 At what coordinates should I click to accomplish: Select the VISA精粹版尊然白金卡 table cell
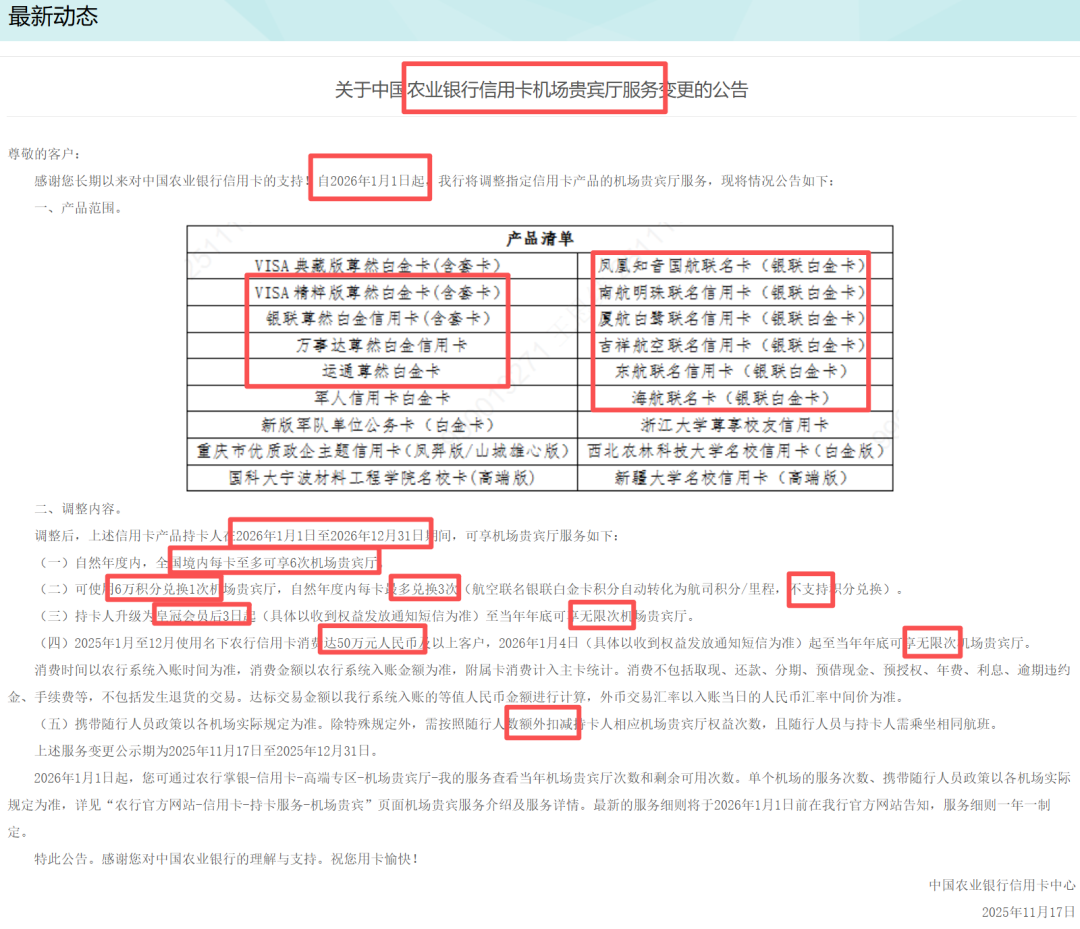(x=382, y=292)
